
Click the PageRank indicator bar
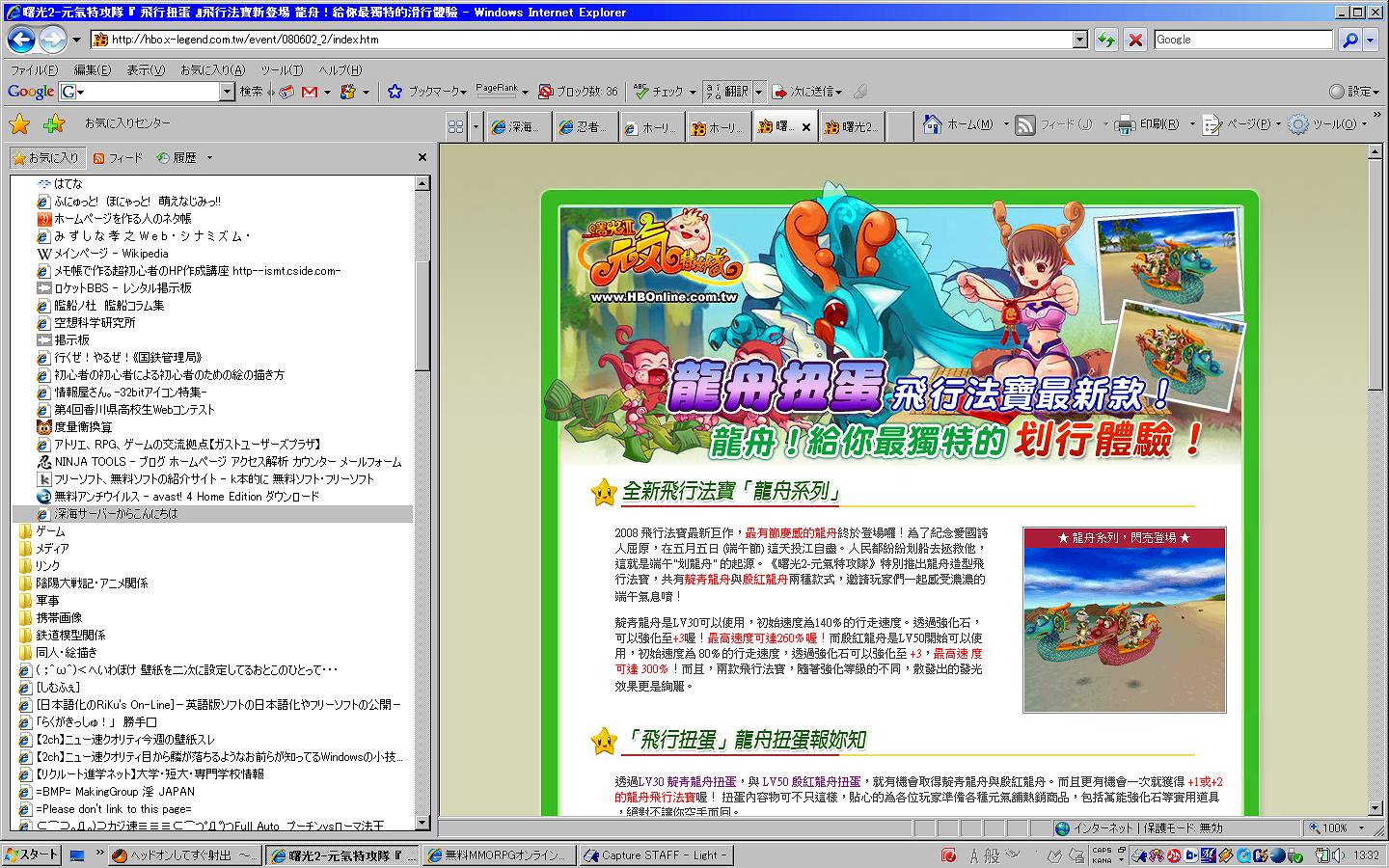[x=498, y=91]
